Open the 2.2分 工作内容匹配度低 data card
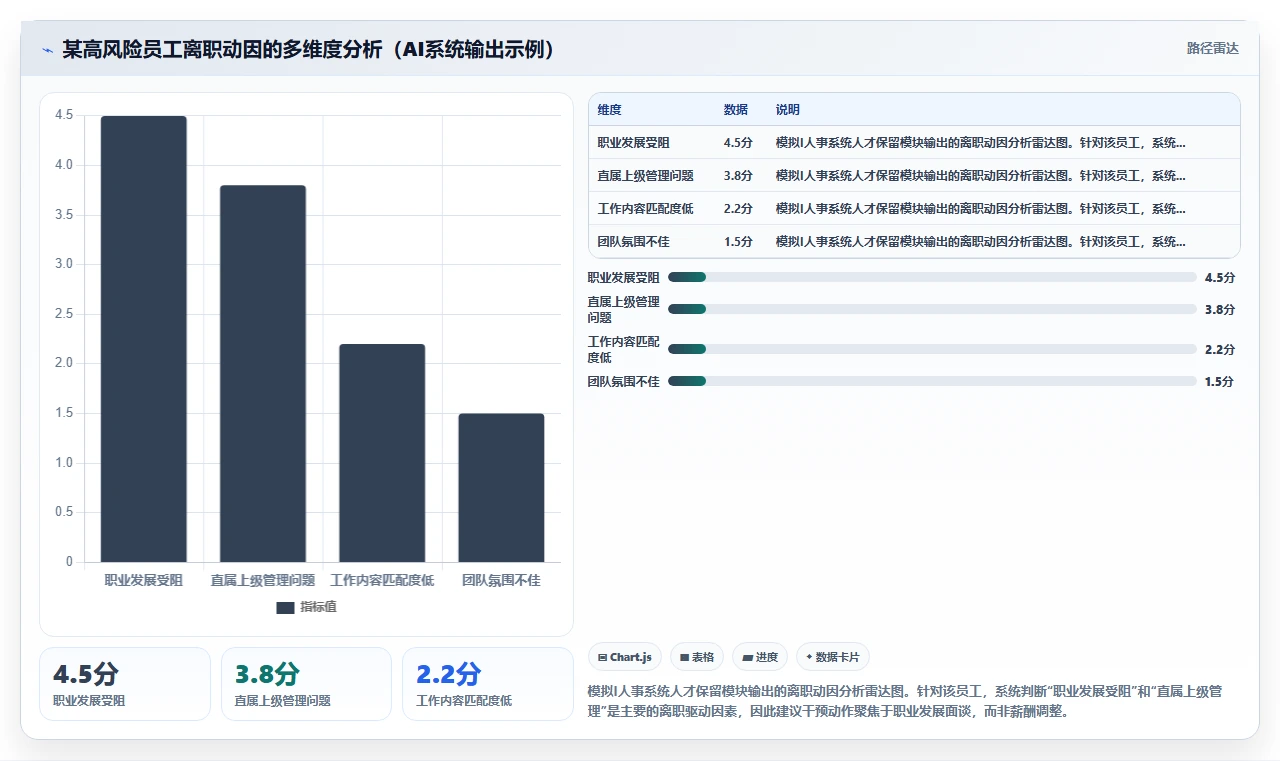This screenshot has height=761, width=1280. point(487,684)
